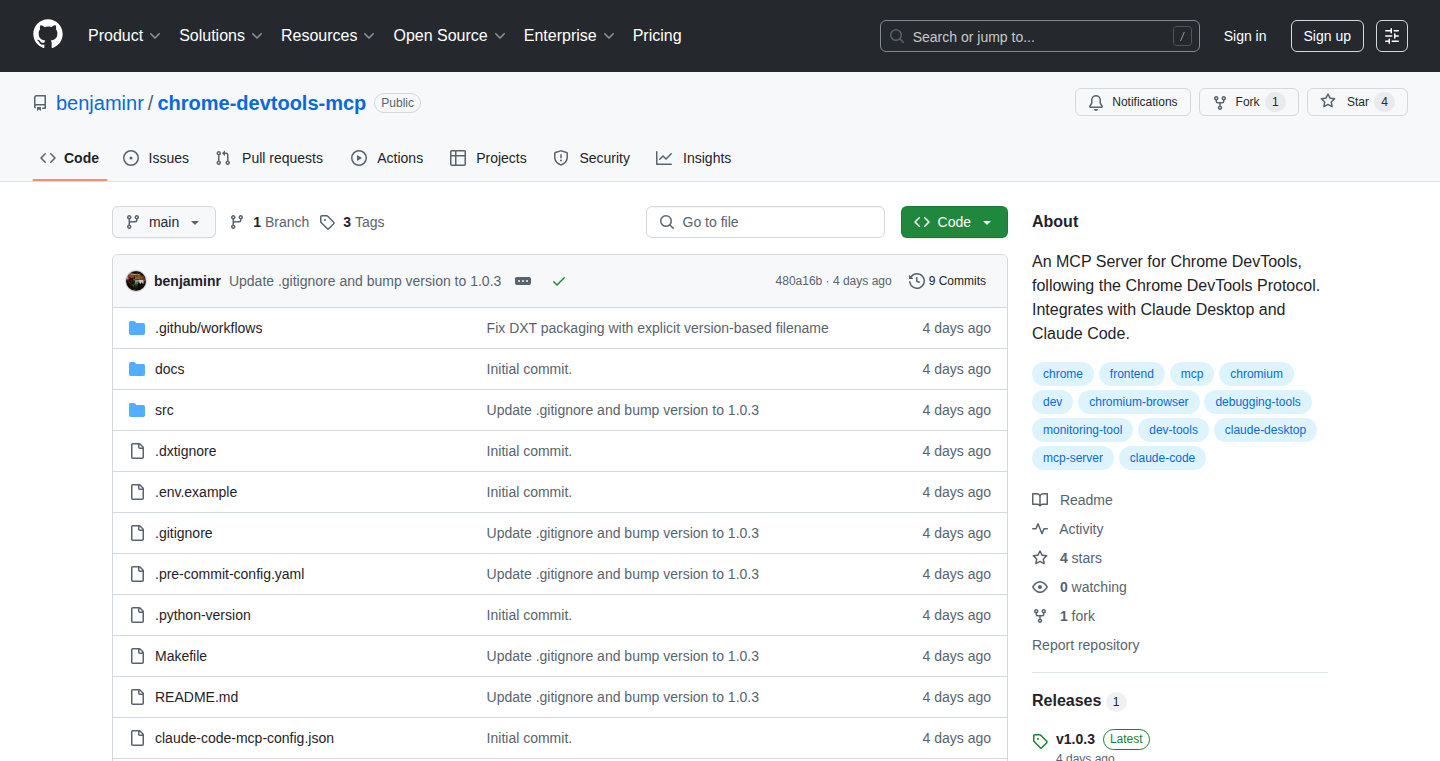Open the .python-version file
1440x761 pixels.
click(203, 615)
